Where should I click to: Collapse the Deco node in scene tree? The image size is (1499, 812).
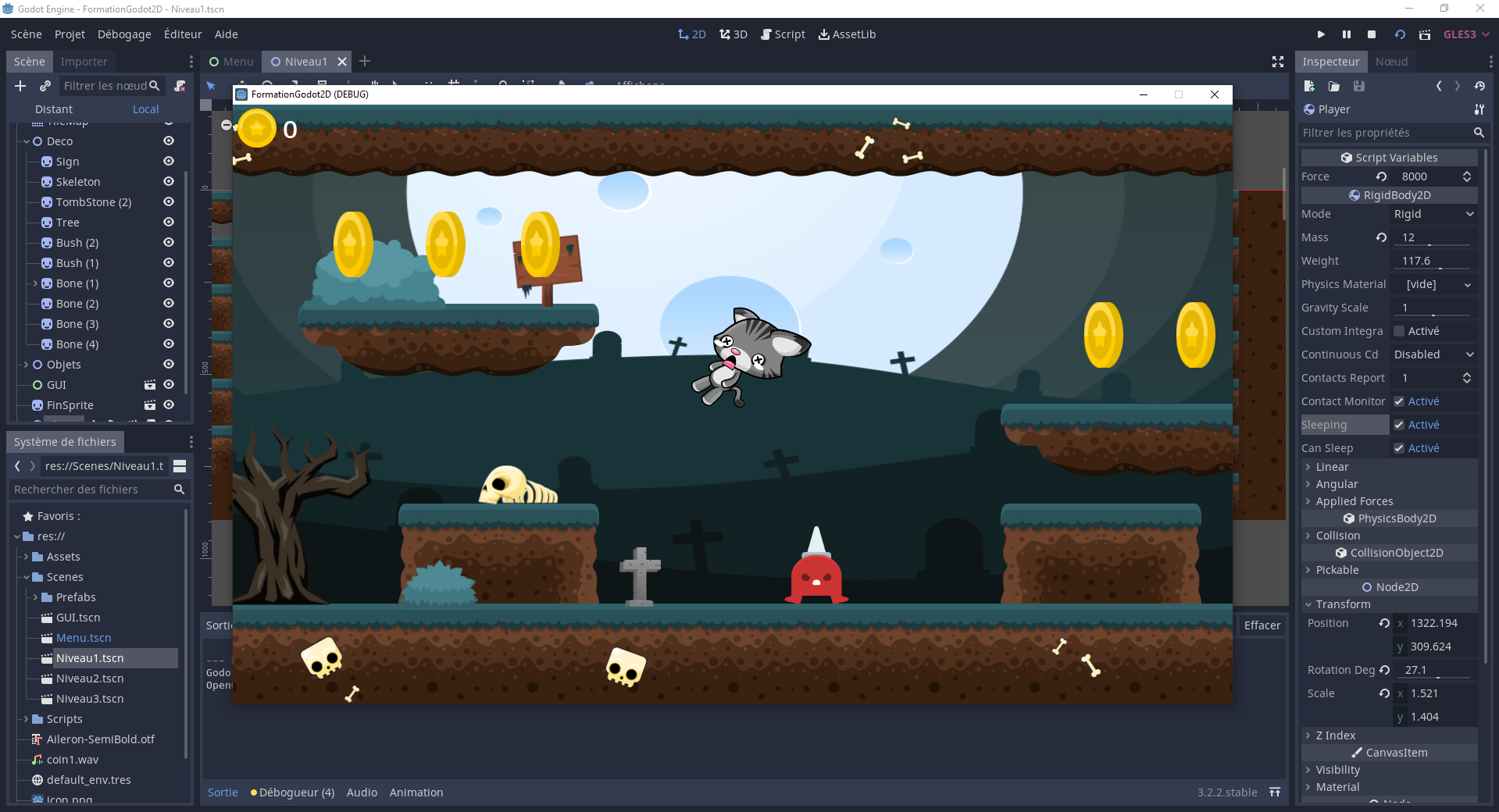coord(27,141)
